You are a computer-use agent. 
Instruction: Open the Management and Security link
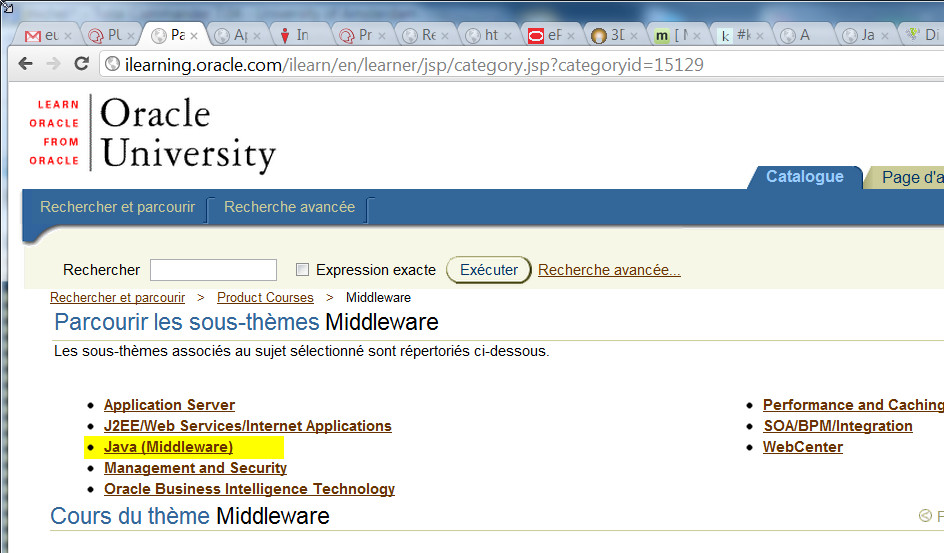(195, 468)
